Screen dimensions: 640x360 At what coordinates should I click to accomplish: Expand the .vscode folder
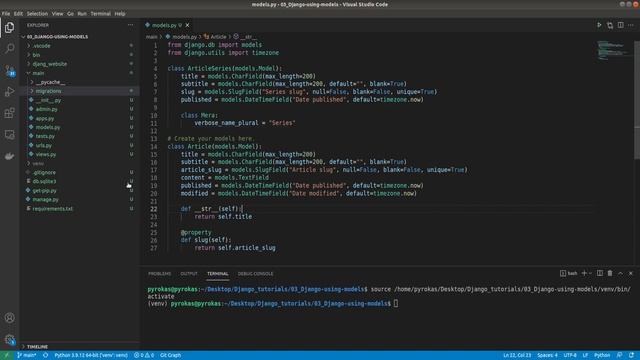(x=42, y=46)
